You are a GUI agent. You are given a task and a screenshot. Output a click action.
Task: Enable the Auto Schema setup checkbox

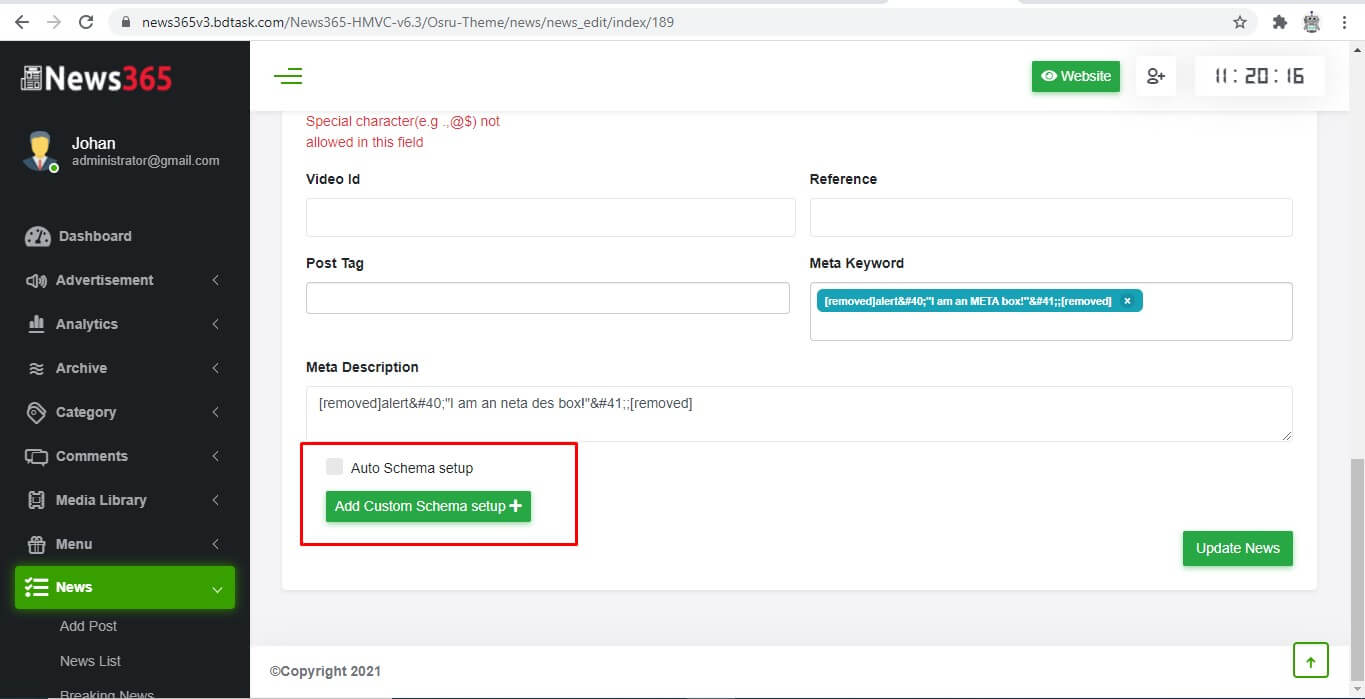[x=334, y=467]
